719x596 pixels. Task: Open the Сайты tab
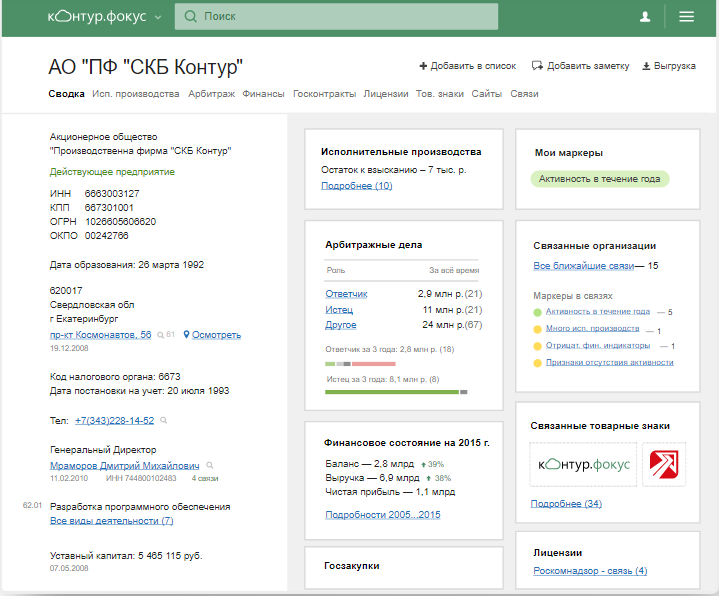487,94
